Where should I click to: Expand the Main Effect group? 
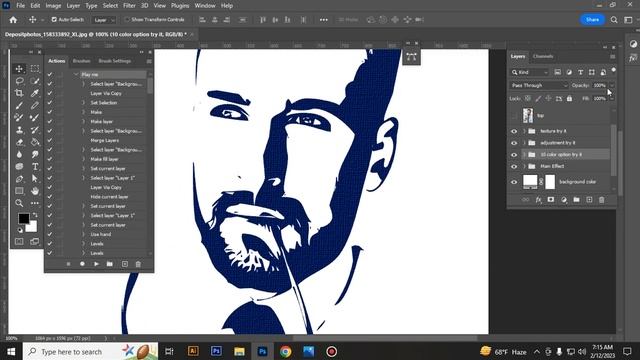[524, 167]
